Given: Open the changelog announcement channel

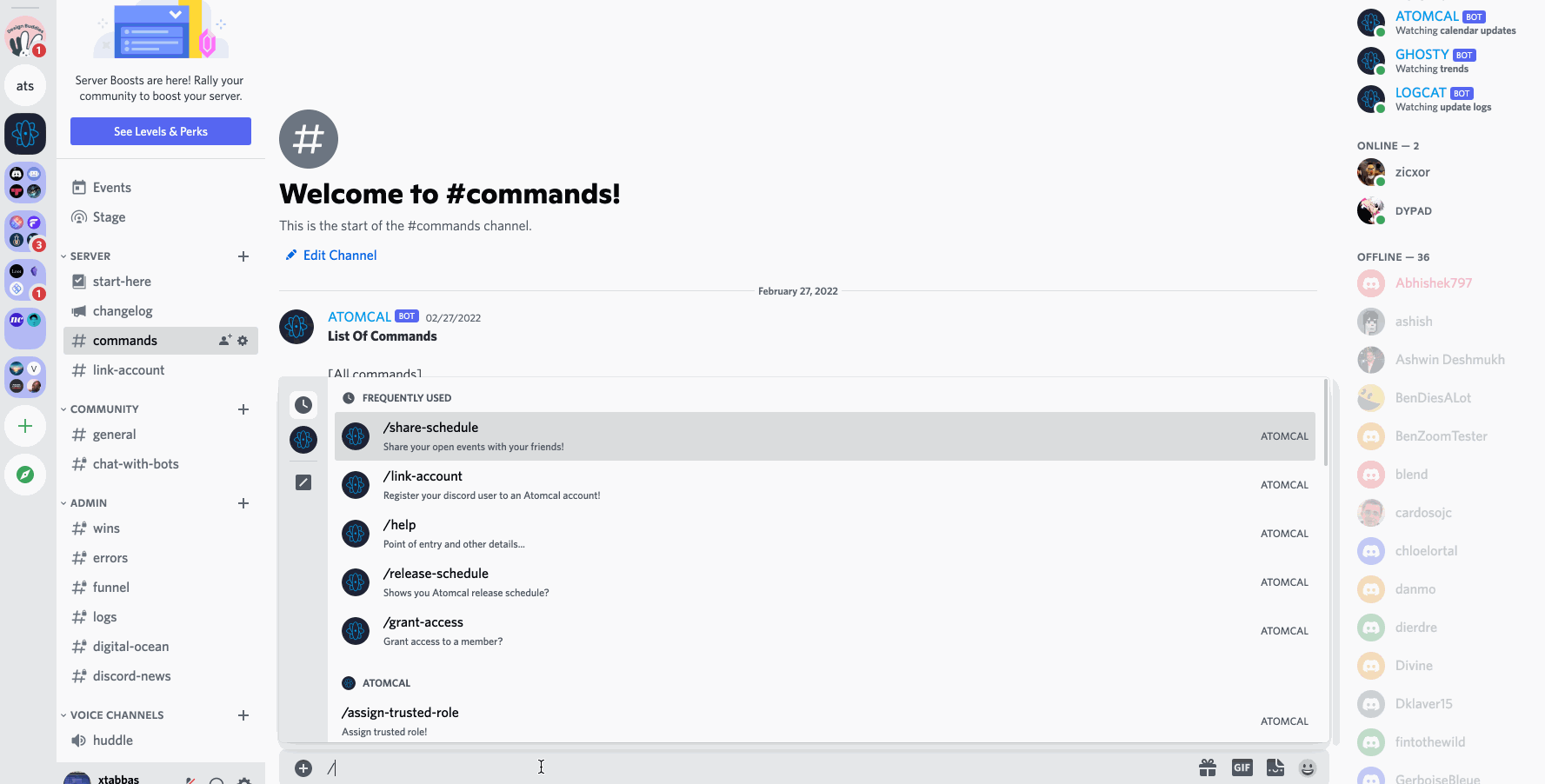Looking at the screenshot, I should (161, 311).
